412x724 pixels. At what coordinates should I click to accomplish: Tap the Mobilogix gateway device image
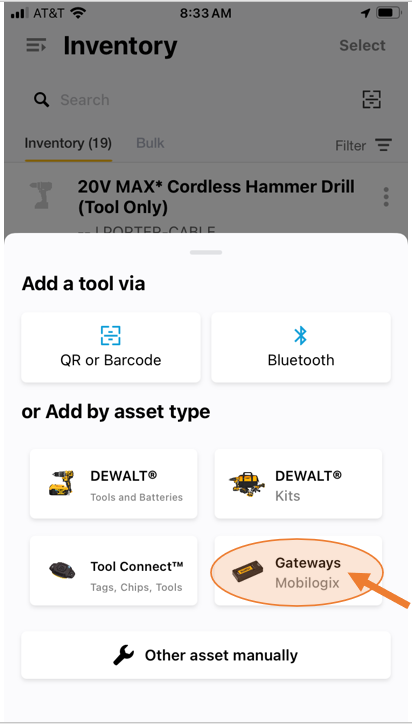click(248, 573)
